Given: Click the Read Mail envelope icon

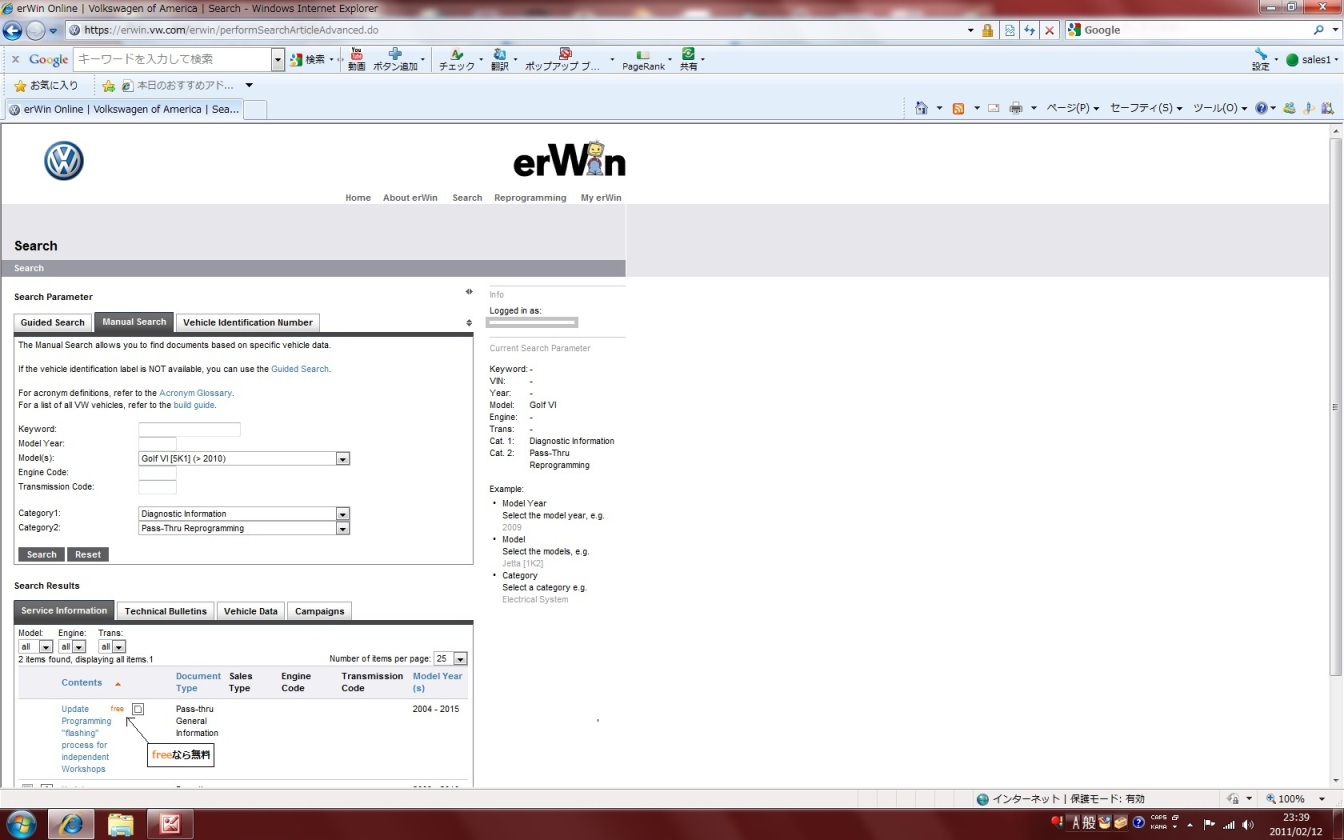Looking at the screenshot, I should pos(994,108).
